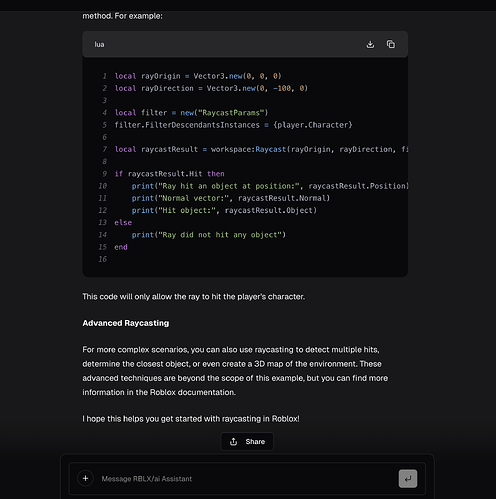The height and width of the screenshot is (499, 496).
Task: Click code line 1 rayOrigin declaration
Action: pos(198,76)
